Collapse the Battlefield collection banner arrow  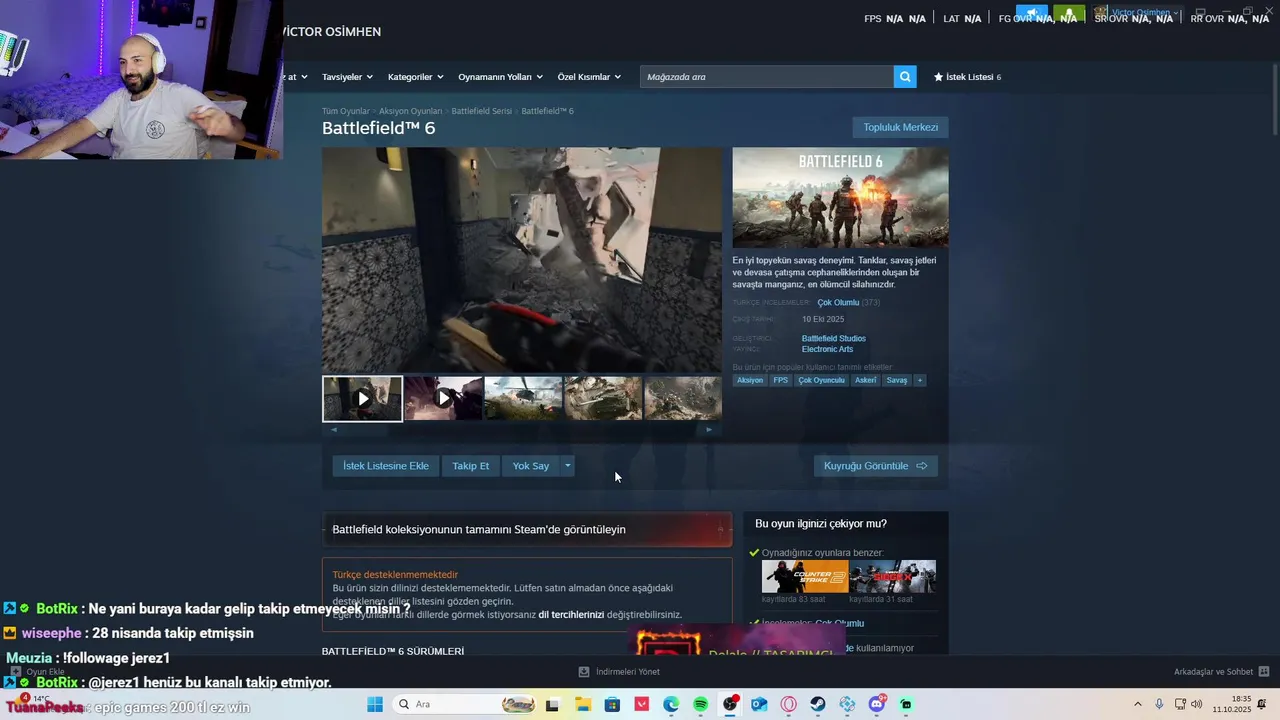coord(719,529)
